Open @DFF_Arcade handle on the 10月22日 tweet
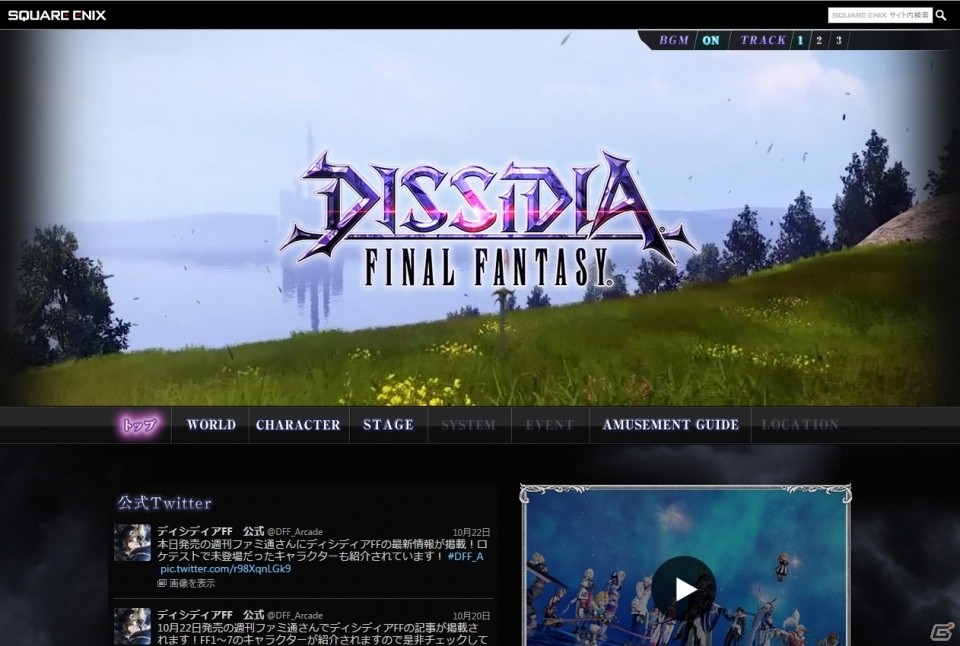Image resolution: width=960 pixels, height=646 pixels. click(294, 532)
